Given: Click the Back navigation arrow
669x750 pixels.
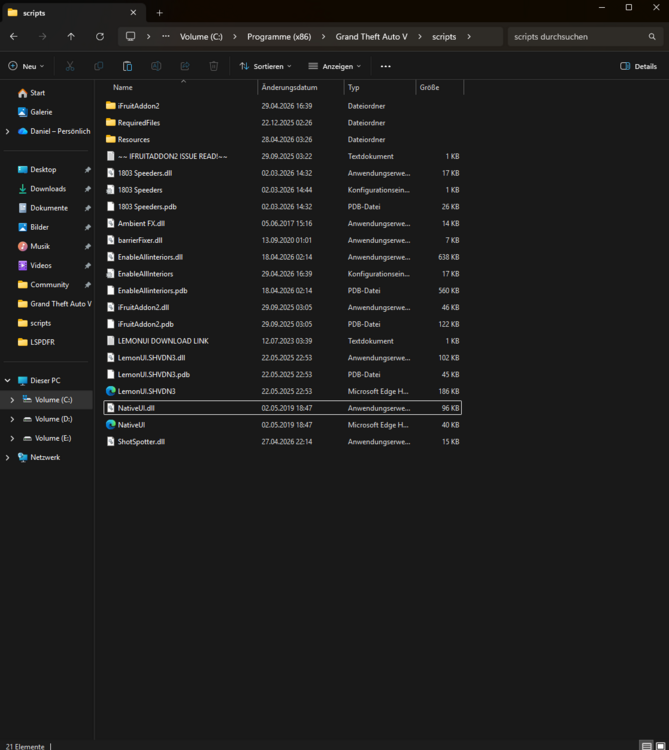Looking at the screenshot, I should 14,36.
